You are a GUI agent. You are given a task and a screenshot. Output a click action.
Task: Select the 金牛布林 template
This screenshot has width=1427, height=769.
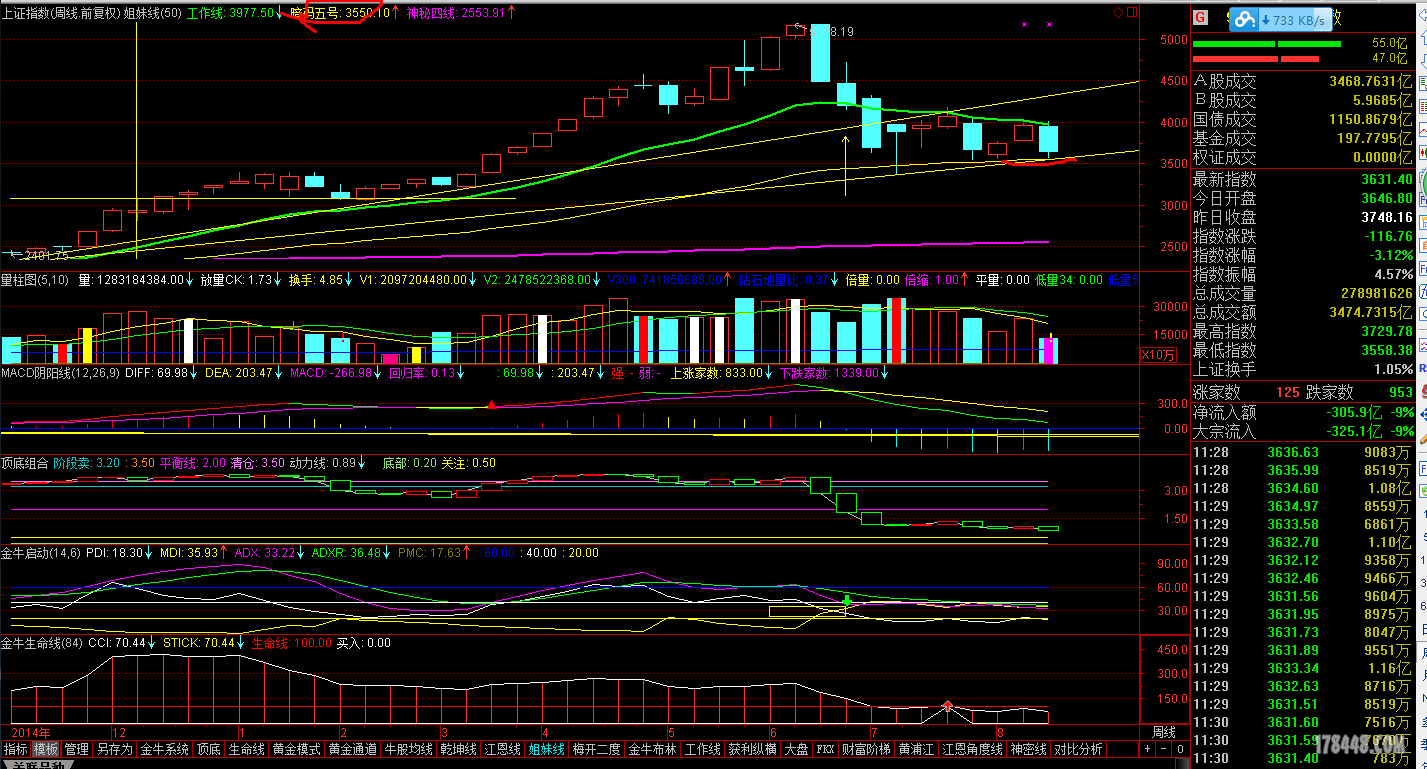652,748
